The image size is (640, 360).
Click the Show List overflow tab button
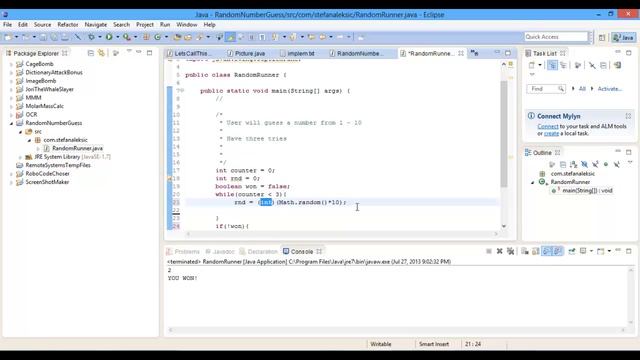[475, 53]
